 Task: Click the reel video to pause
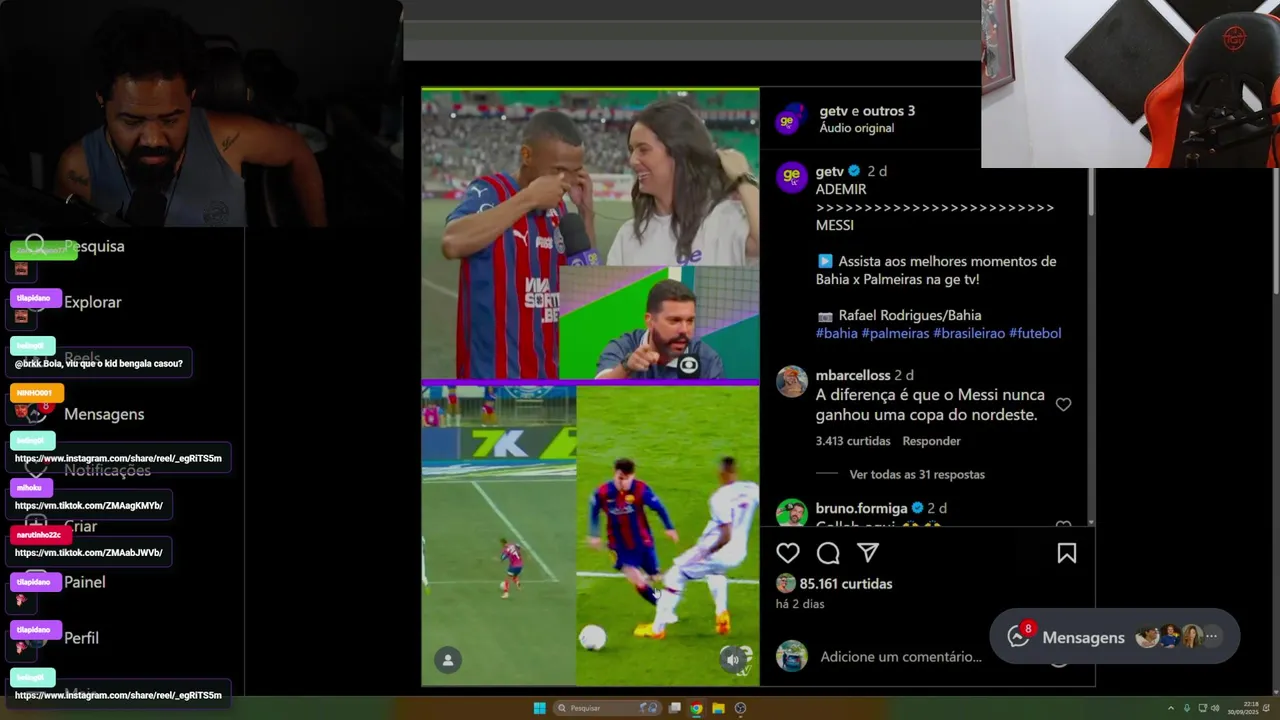[x=590, y=386]
